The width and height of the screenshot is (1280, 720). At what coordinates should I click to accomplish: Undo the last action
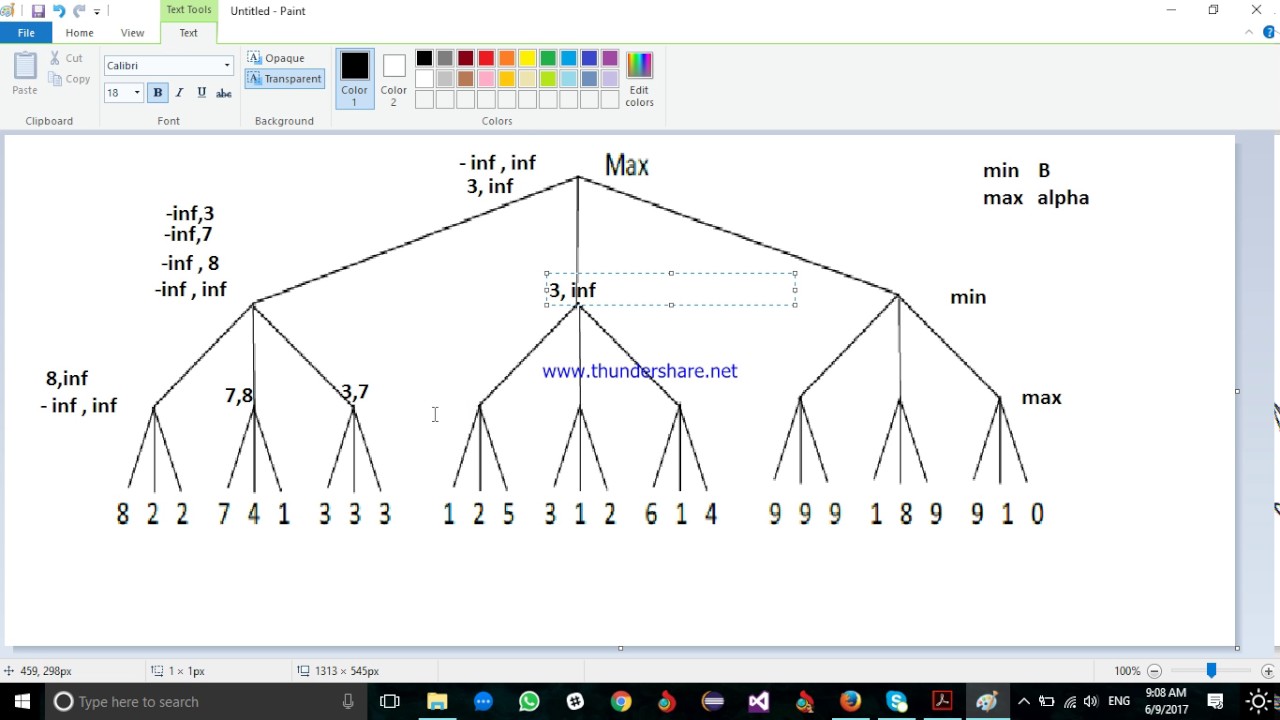click(x=59, y=11)
